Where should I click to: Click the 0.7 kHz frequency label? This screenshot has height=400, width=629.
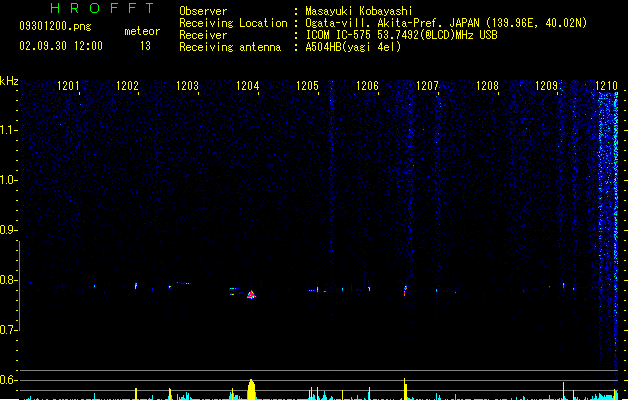point(8,330)
